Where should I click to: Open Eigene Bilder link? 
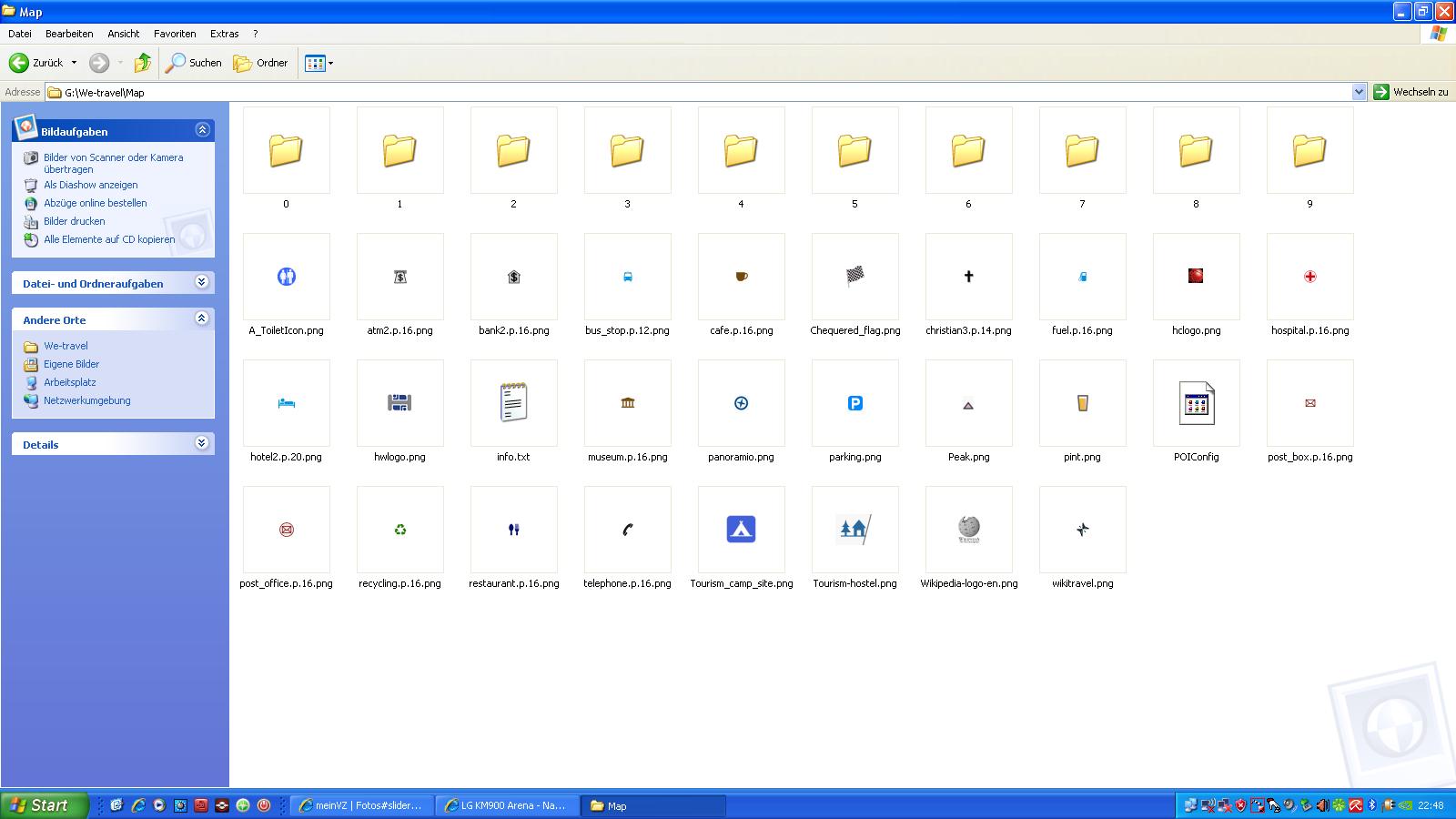coord(72,364)
